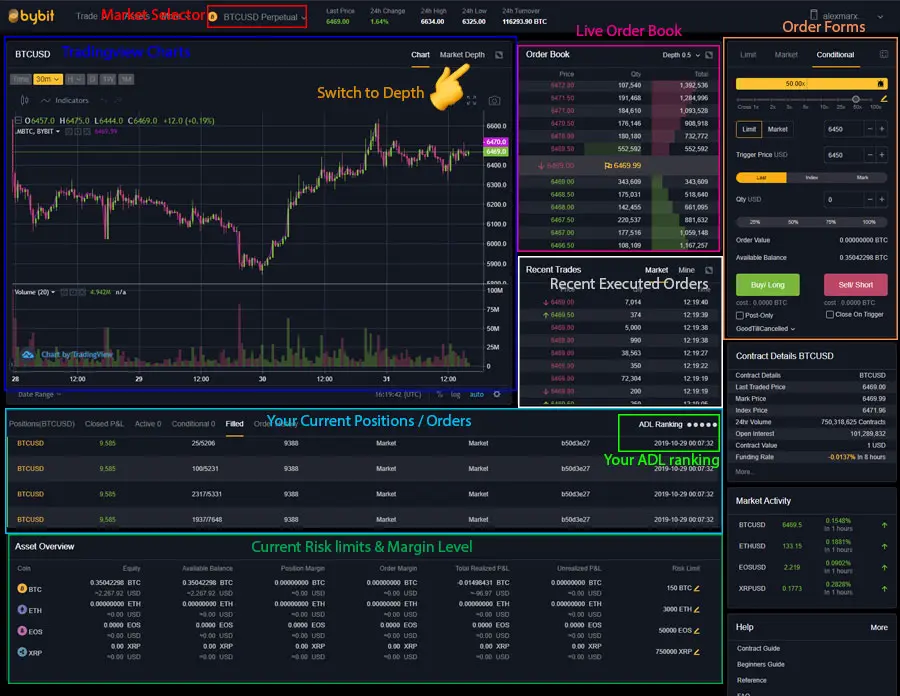The width and height of the screenshot is (900, 696).
Task: Click the 50.00x leverage bar
Action: [810, 84]
